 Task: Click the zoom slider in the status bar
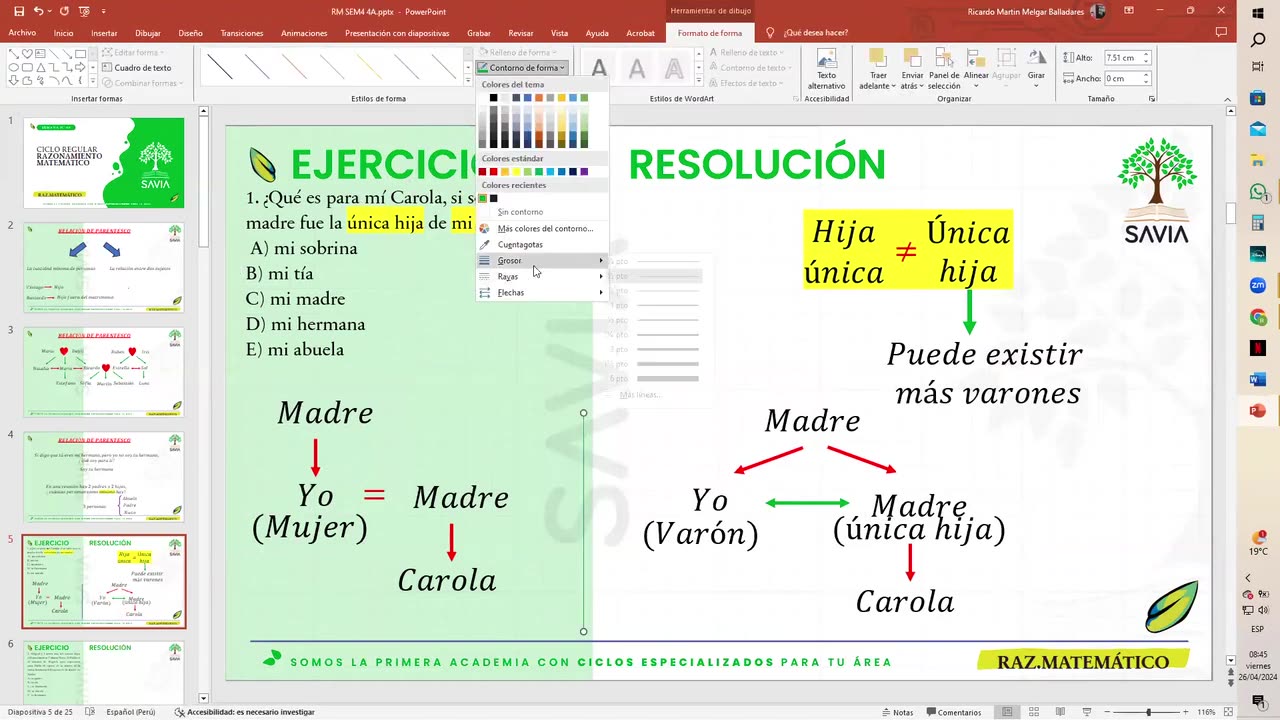[x=1148, y=712]
